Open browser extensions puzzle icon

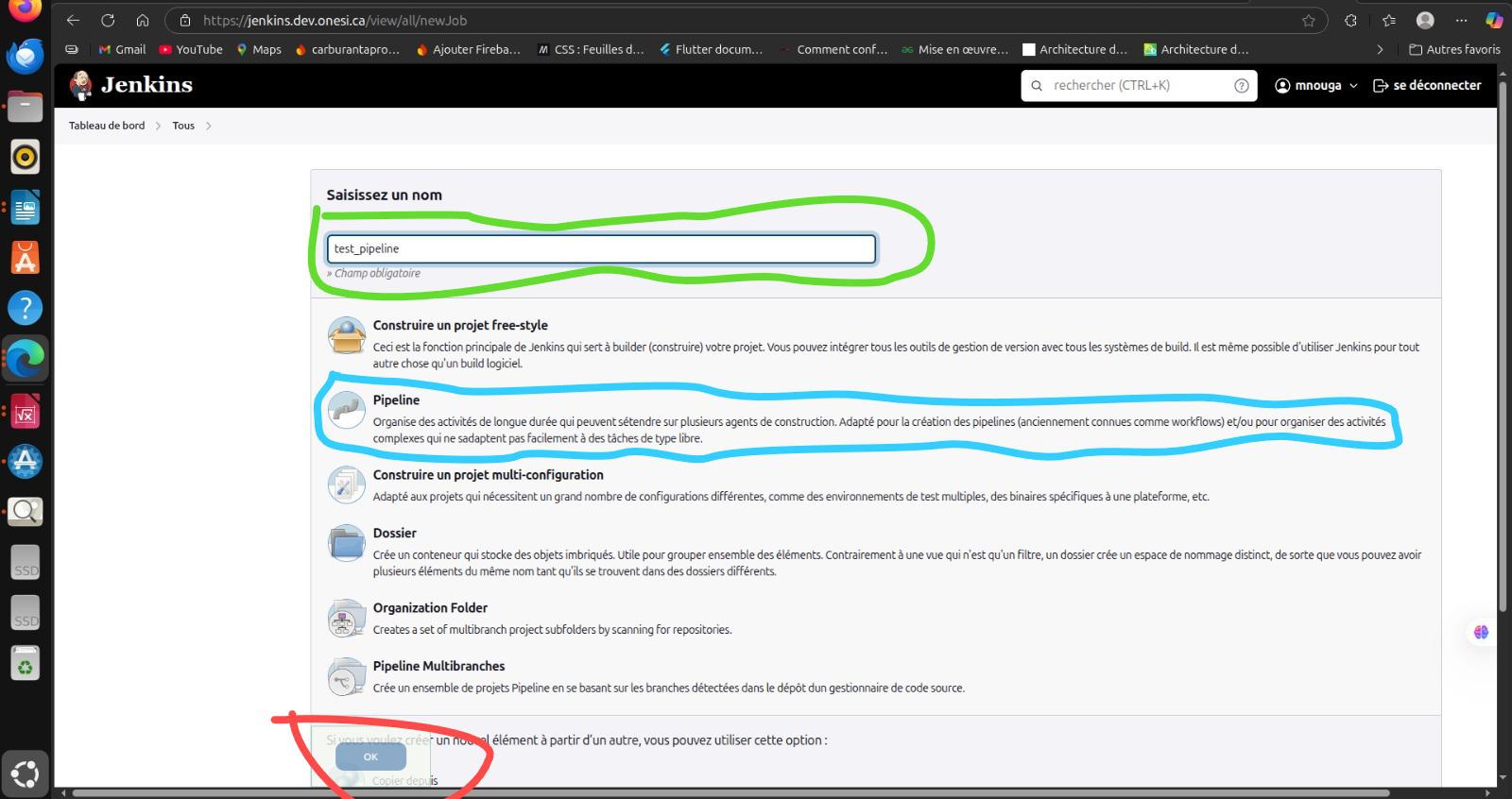tap(1350, 20)
